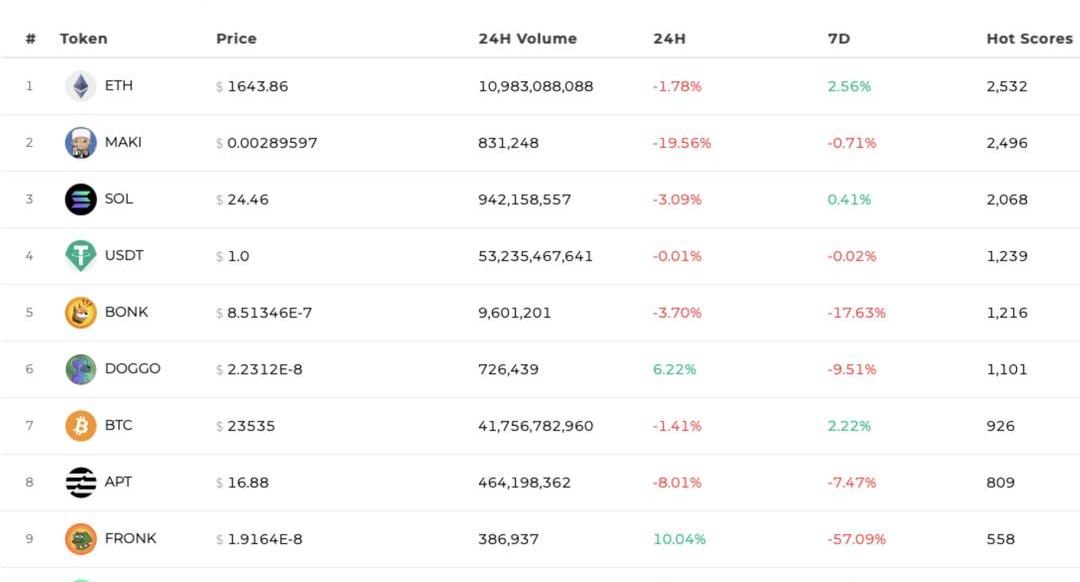Open the MAKI token name link
Image resolution: width=1080 pixels, height=582 pixels.
point(123,142)
